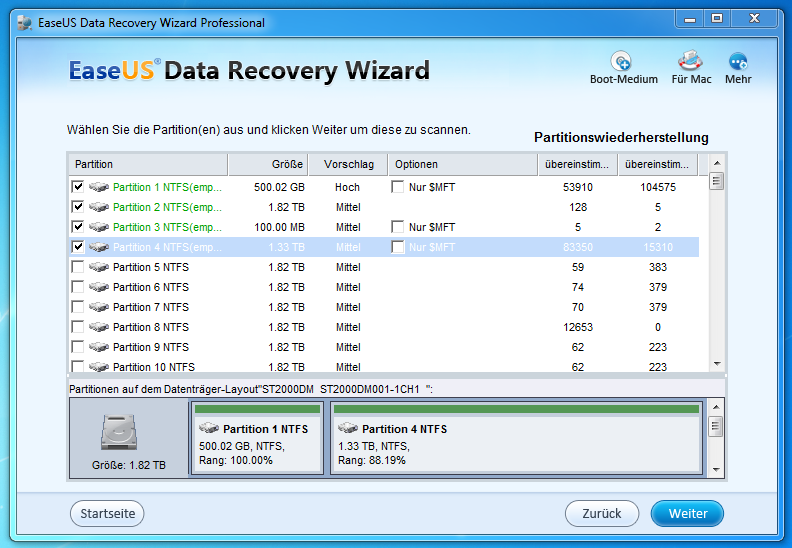Click the drive icon of Partition 5 row
Screen dimensions: 792x548
99,267
